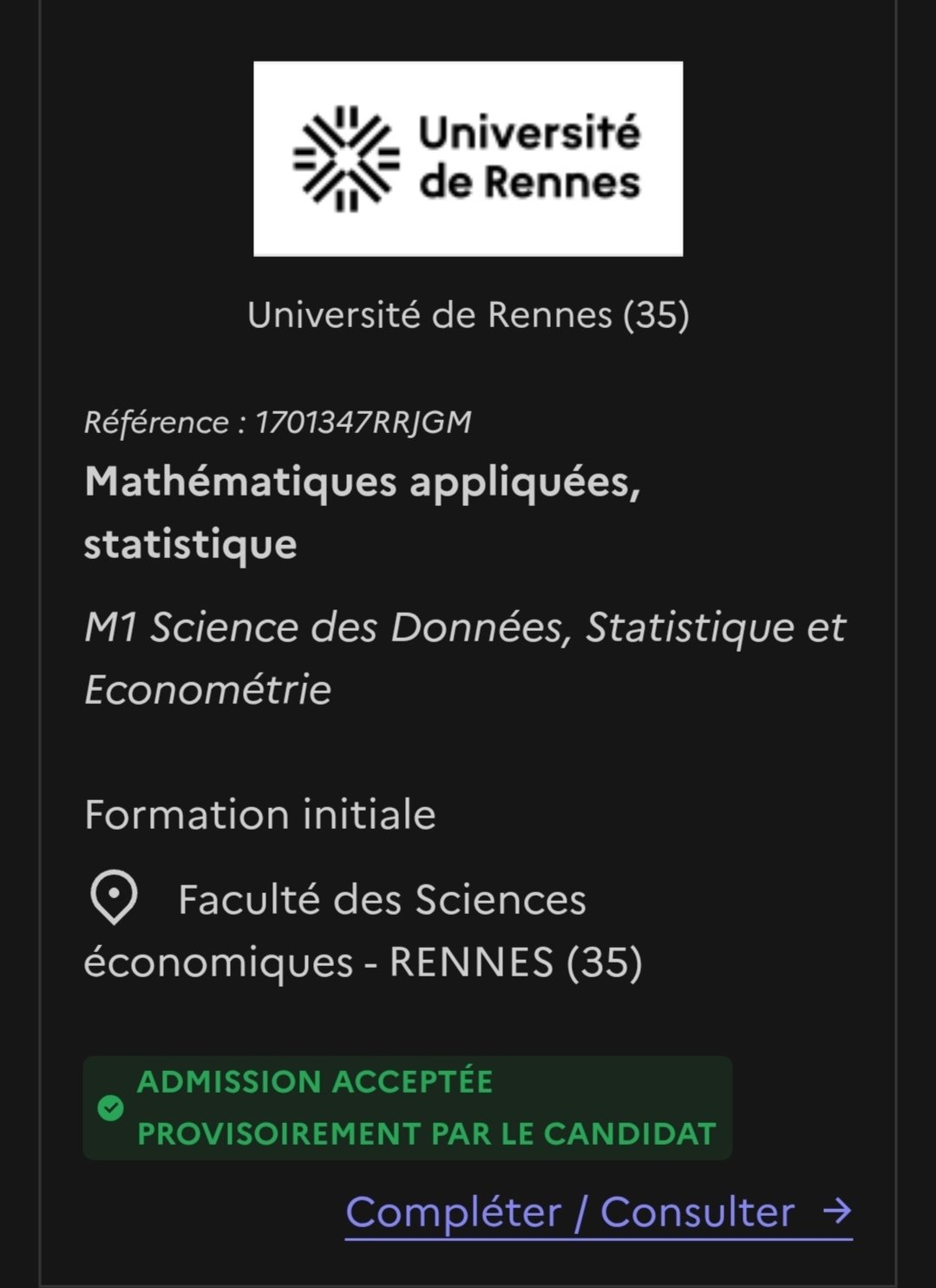
Task: Click PROVISOIREMENT PAR LE CANDIDAT status line
Action: [x=427, y=1134]
